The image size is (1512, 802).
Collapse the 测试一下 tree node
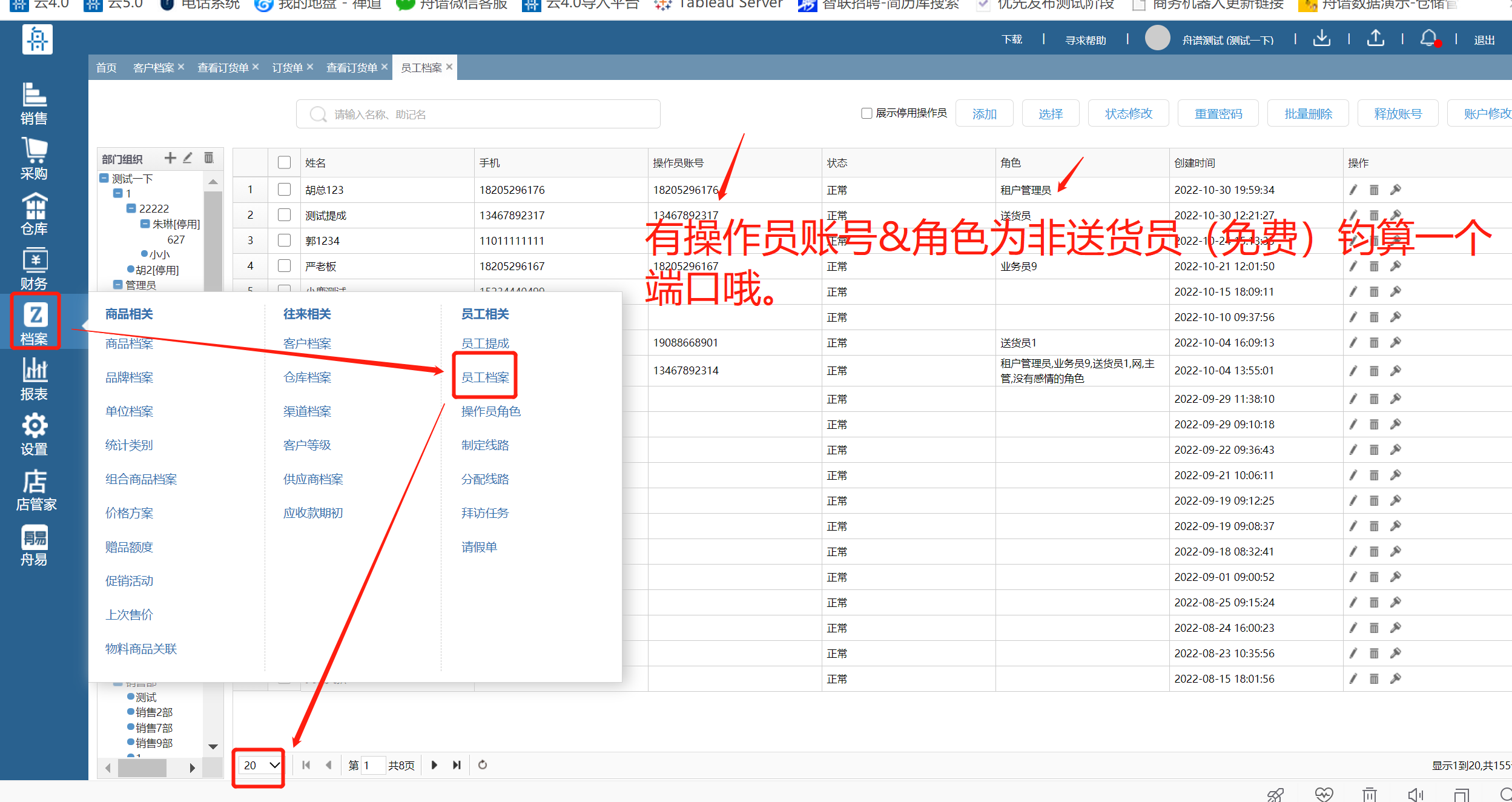(x=104, y=178)
